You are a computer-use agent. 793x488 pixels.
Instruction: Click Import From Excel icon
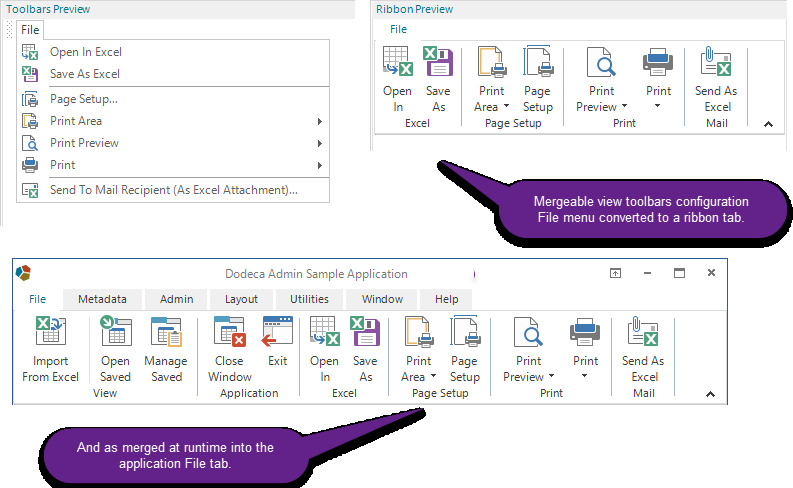pyautogui.click(x=51, y=331)
